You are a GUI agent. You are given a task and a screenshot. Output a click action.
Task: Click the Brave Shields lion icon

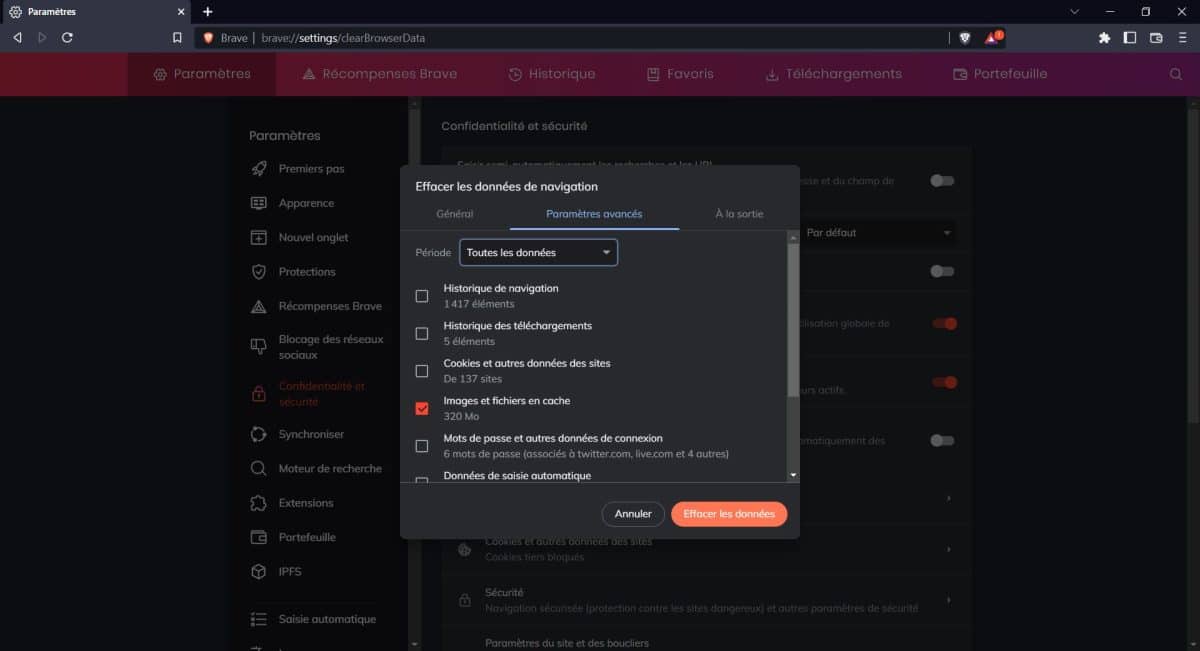coord(964,38)
